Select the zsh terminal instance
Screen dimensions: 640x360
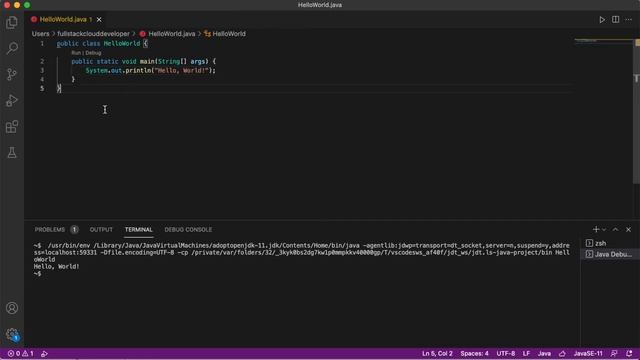pyautogui.click(x=610, y=243)
